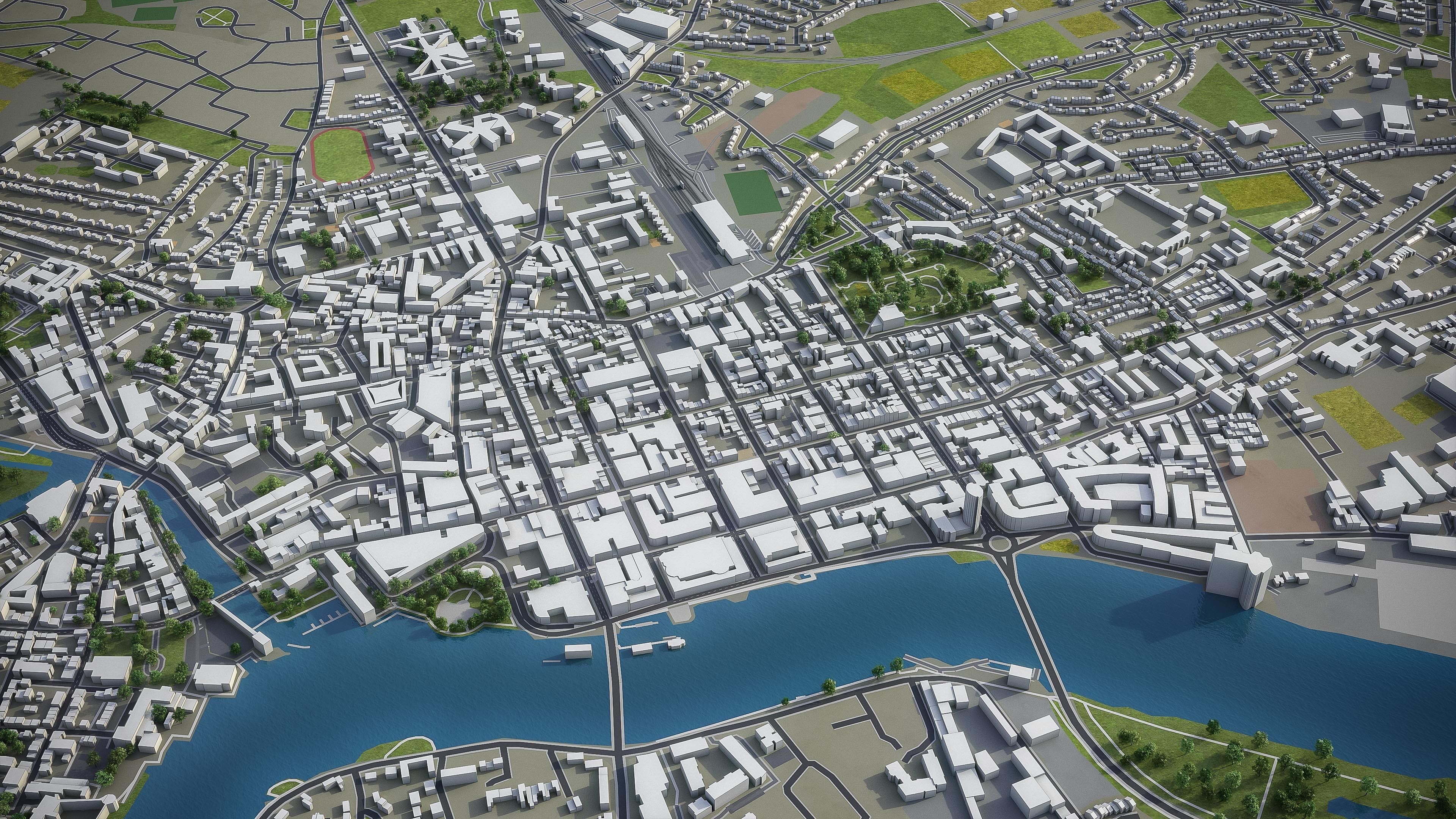
Task: Select the tall waterfront tower block
Action: click(1238, 576)
